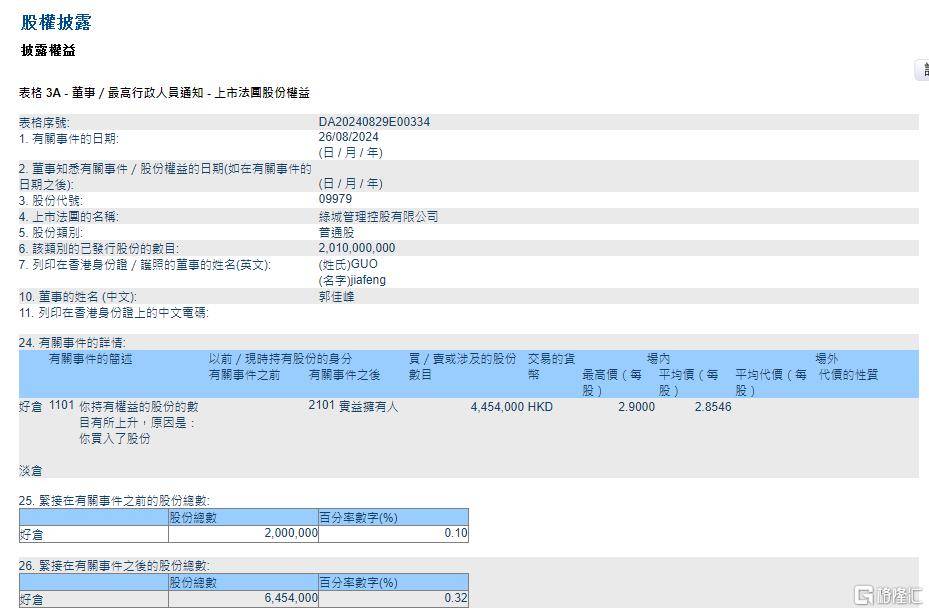Click the event date 26/08/2024
929x612 pixels.
coord(348,137)
